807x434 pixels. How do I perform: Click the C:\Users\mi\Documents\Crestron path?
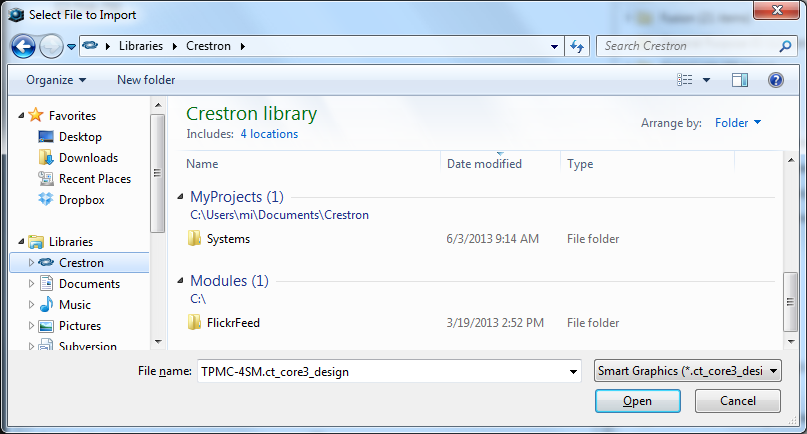279,215
